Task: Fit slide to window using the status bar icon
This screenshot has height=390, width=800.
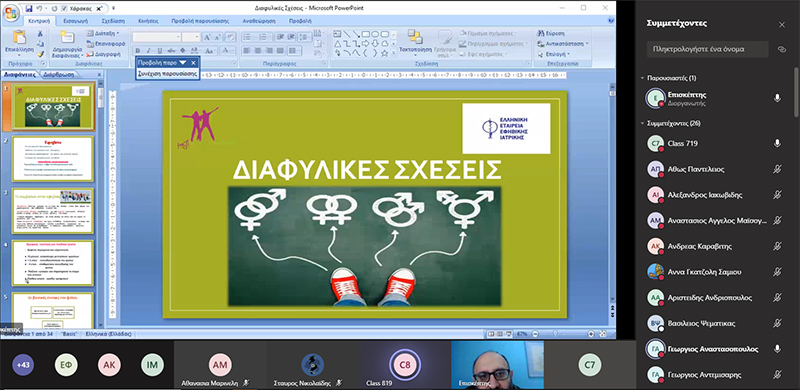Action: (x=603, y=334)
